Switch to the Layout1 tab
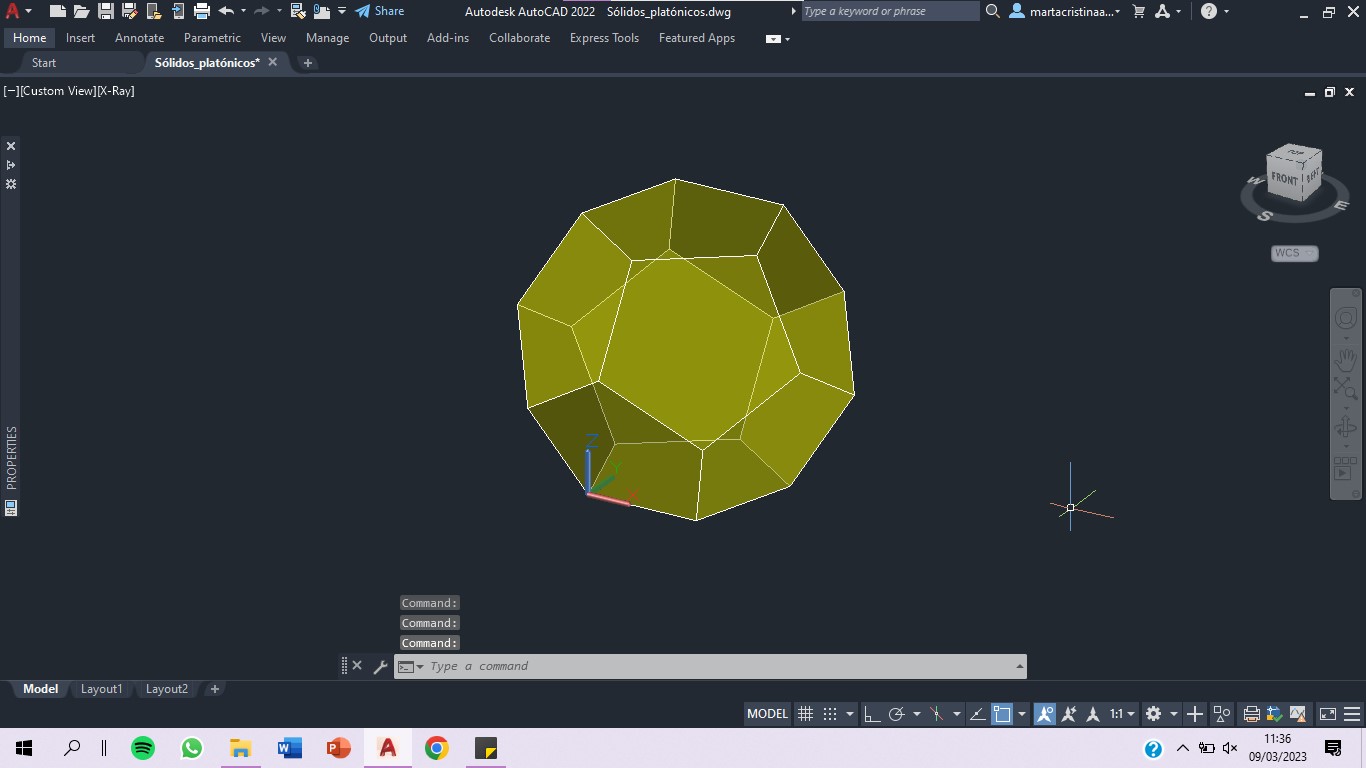Image resolution: width=1366 pixels, height=768 pixels. (101, 689)
